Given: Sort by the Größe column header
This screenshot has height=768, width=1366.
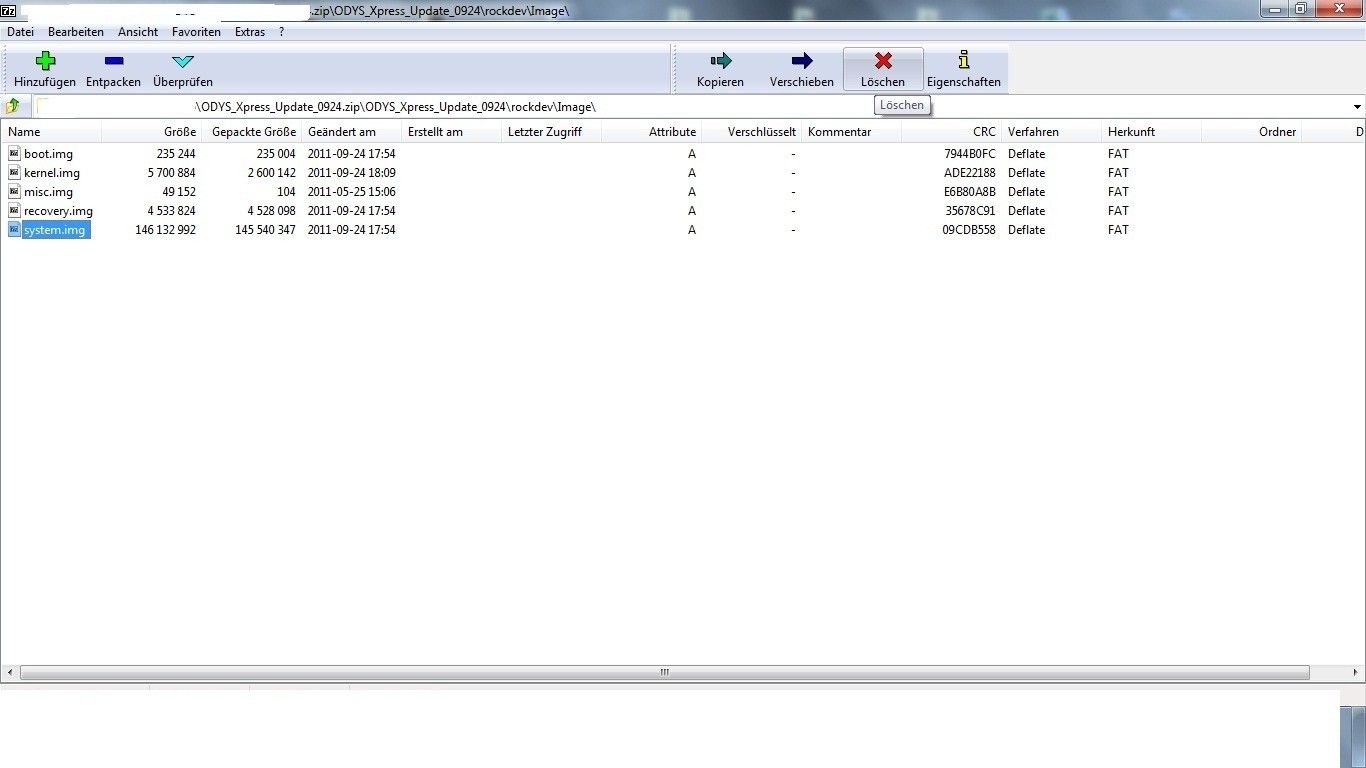Looking at the screenshot, I should pyautogui.click(x=151, y=132).
